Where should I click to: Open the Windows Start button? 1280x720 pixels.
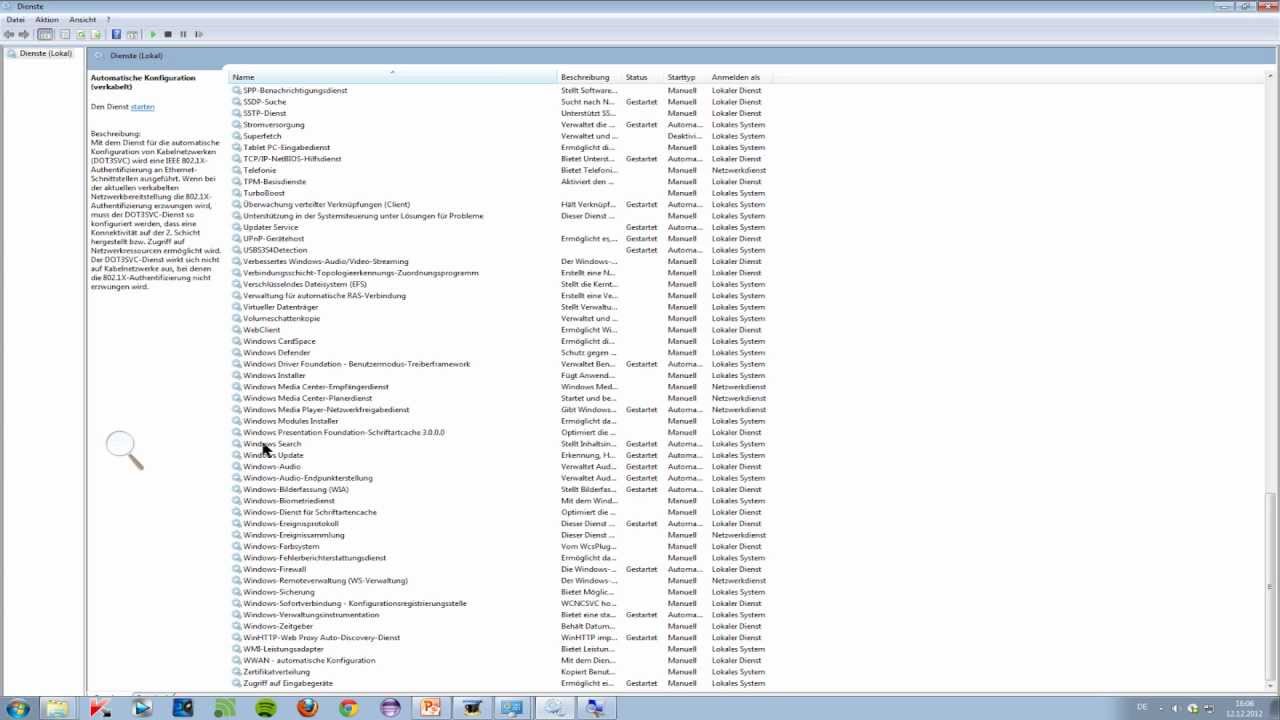click(17, 708)
